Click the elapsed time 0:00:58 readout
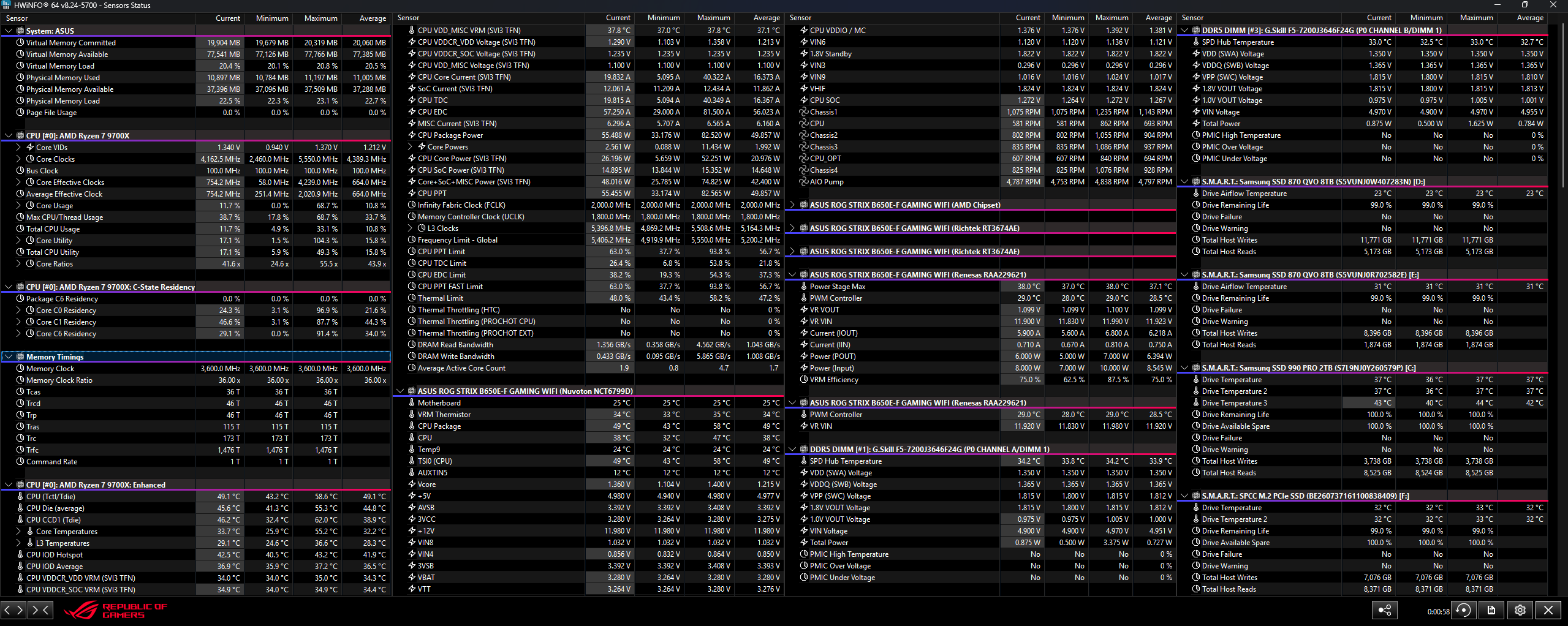The width and height of the screenshot is (1568, 626). (x=1438, y=611)
